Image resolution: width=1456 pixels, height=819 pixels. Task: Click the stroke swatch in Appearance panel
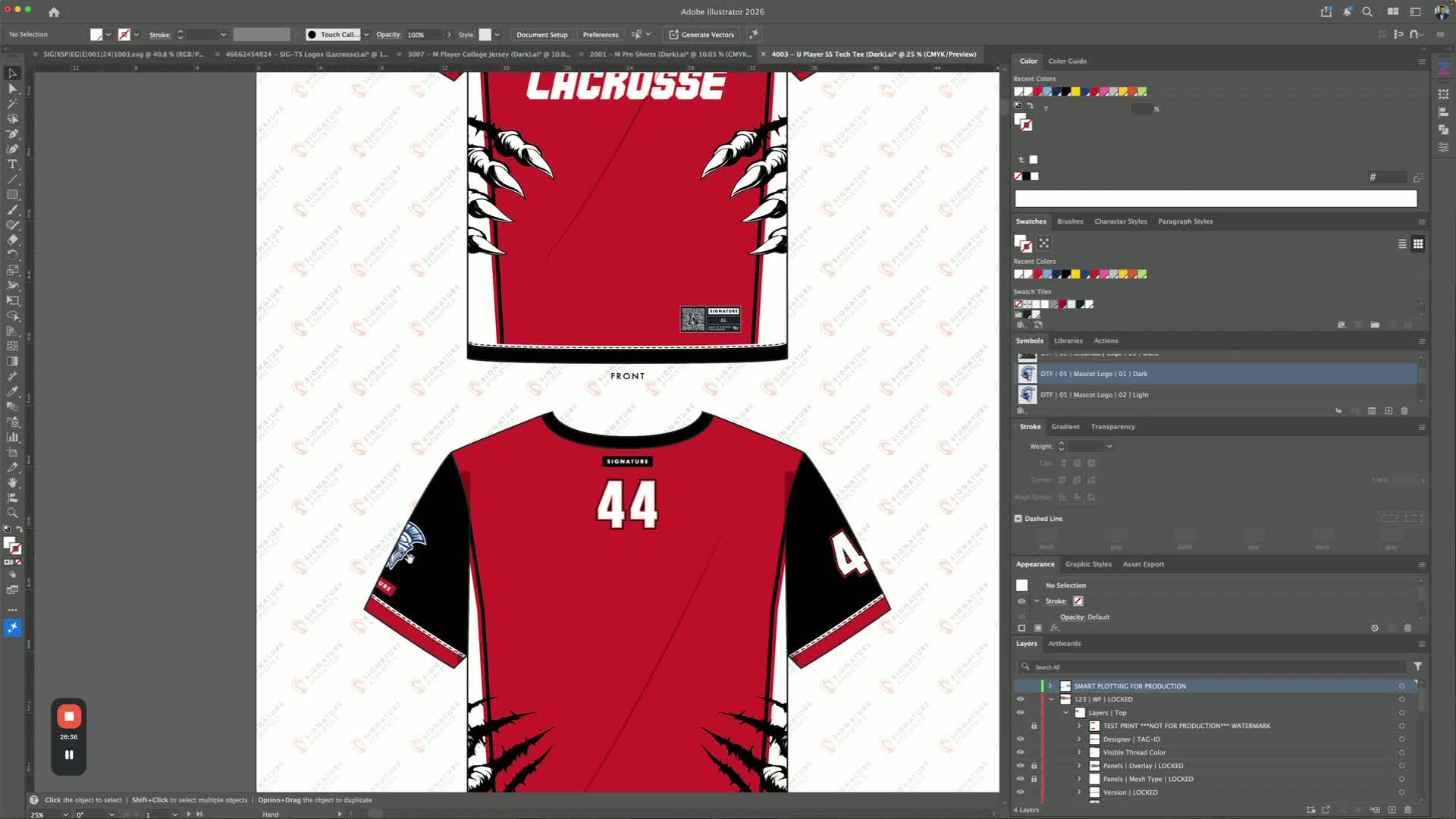click(1078, 601)
